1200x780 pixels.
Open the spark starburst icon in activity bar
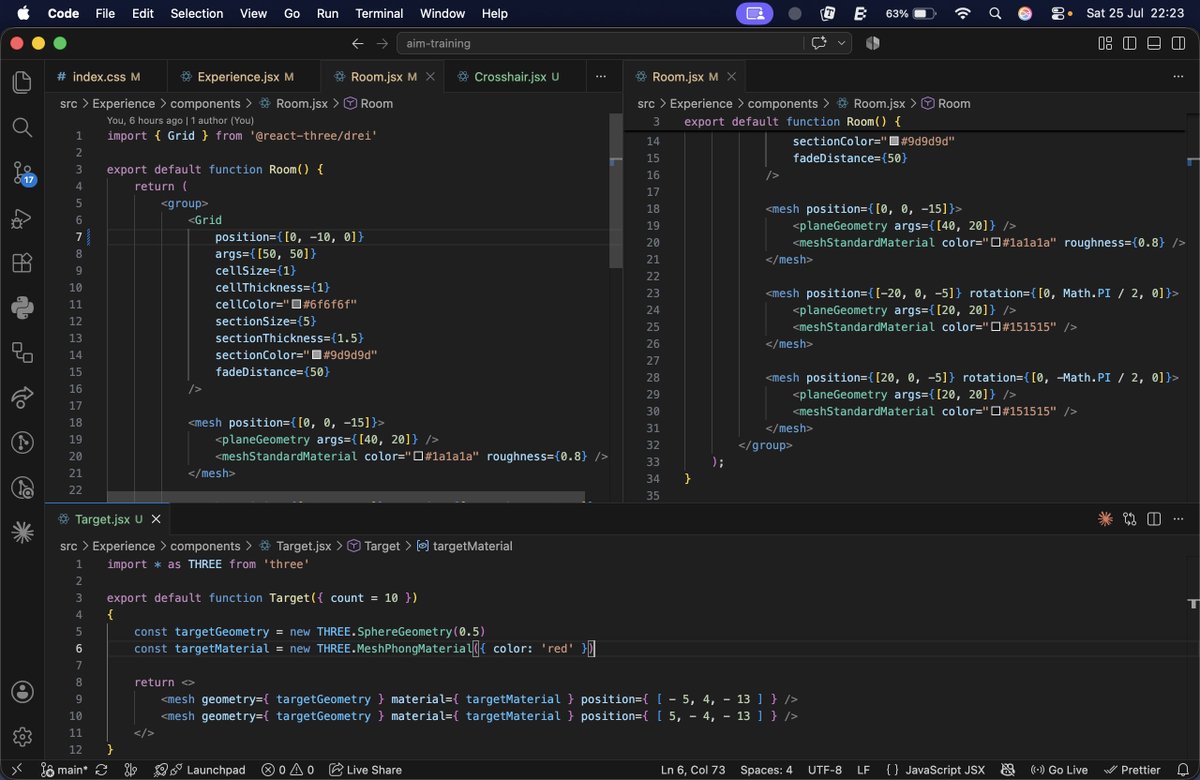coord(22,533)
